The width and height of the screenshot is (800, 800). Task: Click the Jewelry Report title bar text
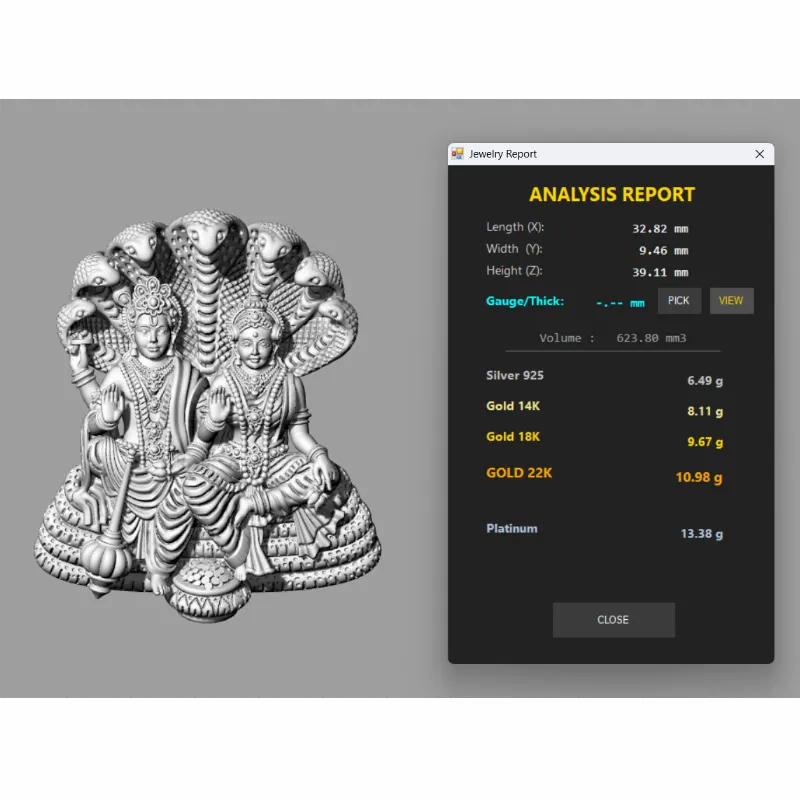(503, 154)
